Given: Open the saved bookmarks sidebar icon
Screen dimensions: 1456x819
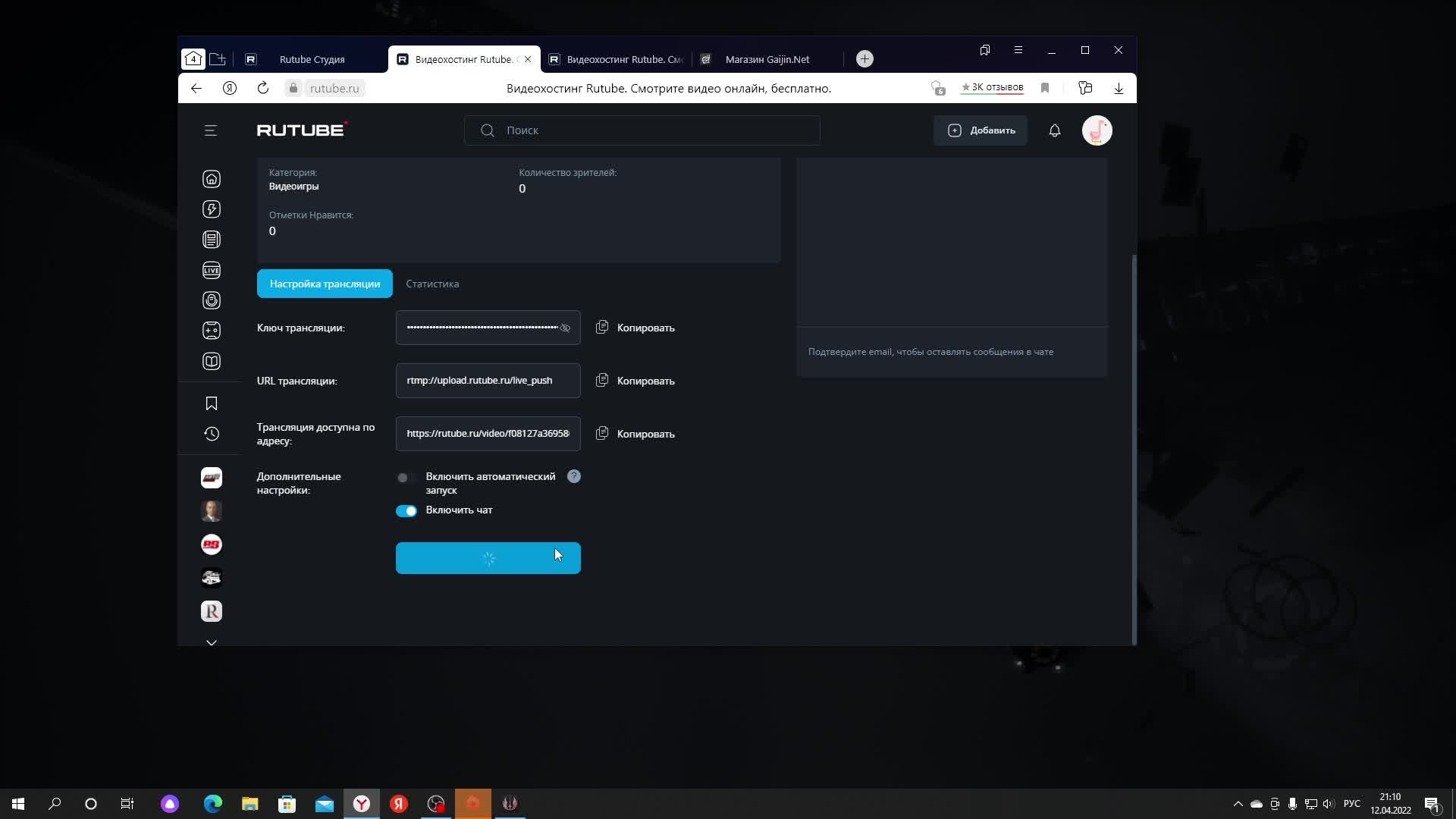Looking at the screenshot, I should [212, 403].
